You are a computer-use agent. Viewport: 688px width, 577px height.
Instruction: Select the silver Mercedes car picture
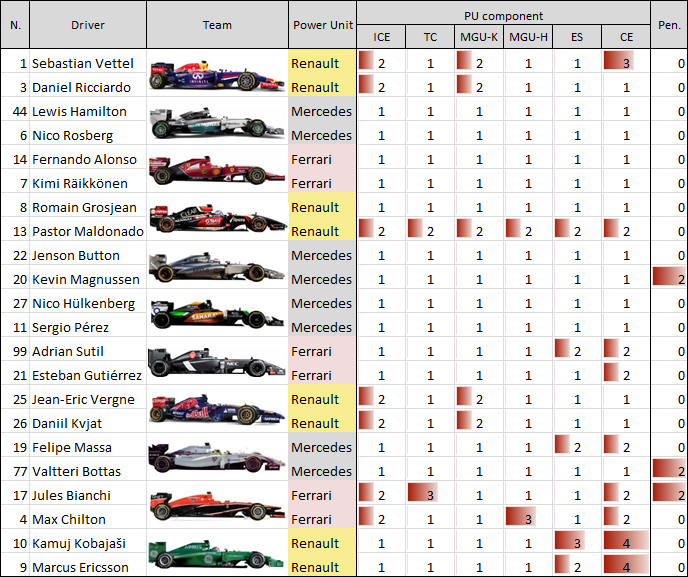pos(217,123)
